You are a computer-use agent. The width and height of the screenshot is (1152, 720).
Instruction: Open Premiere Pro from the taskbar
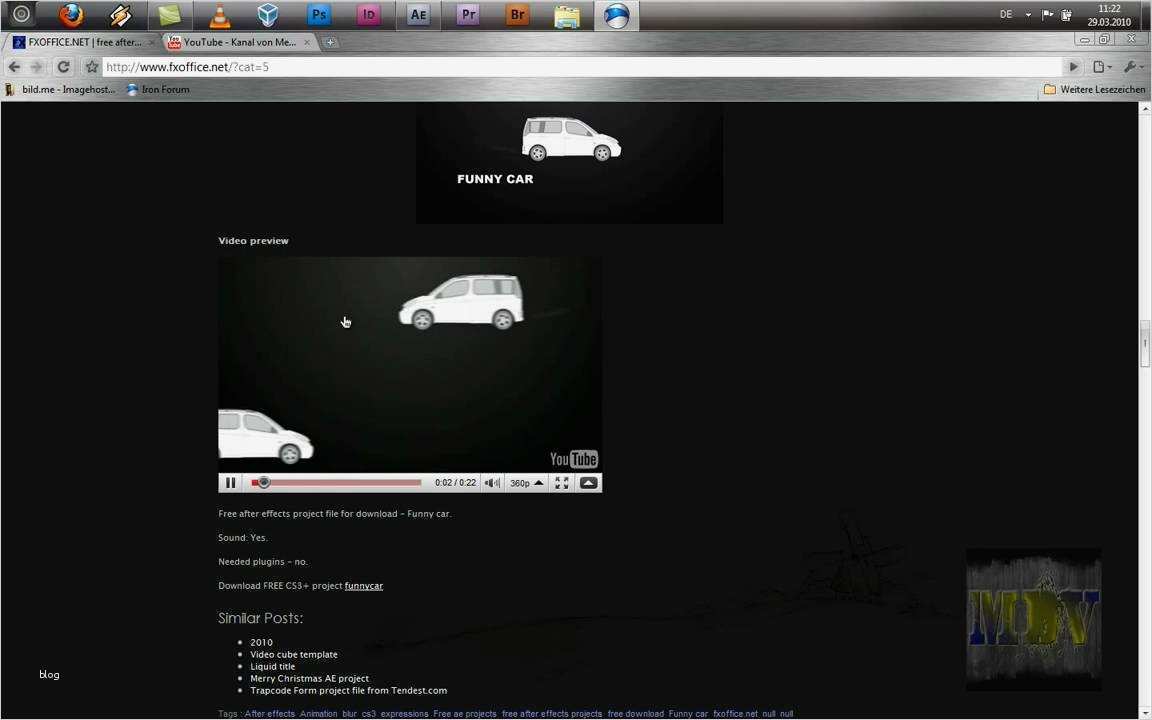point(467,15)
